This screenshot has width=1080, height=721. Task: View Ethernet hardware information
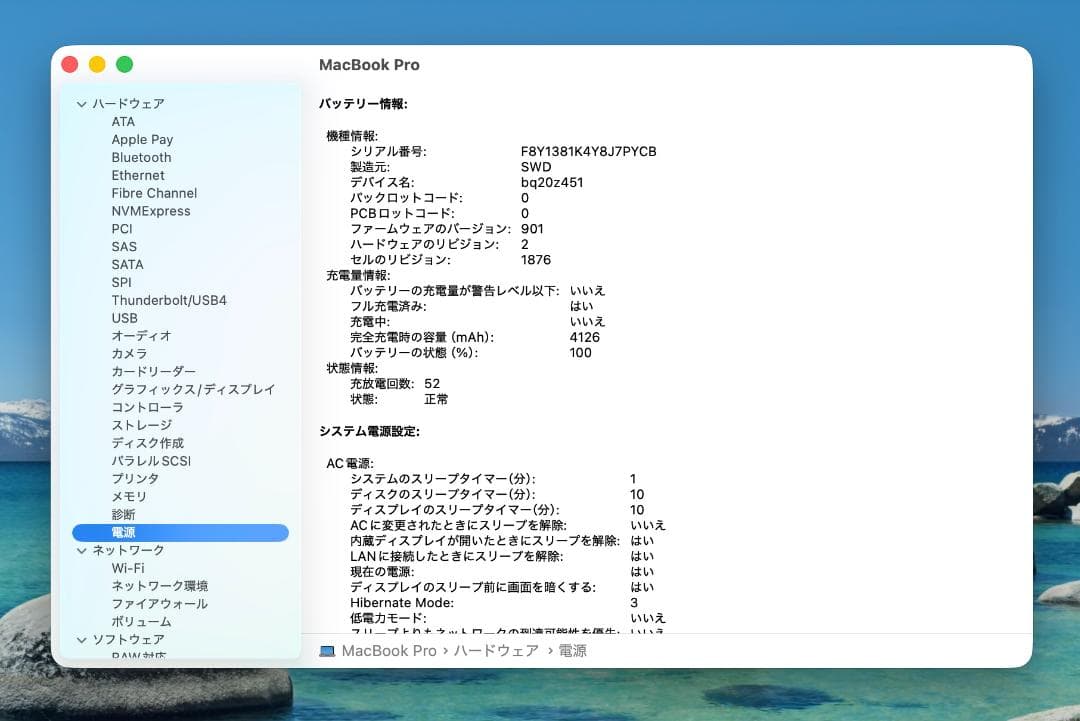point(138,175)
